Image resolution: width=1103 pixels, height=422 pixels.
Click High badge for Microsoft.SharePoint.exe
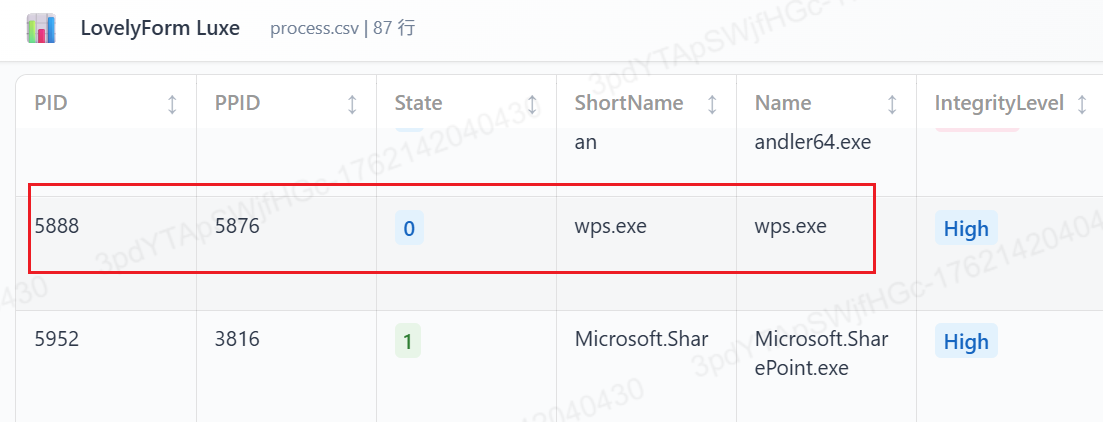966,341
